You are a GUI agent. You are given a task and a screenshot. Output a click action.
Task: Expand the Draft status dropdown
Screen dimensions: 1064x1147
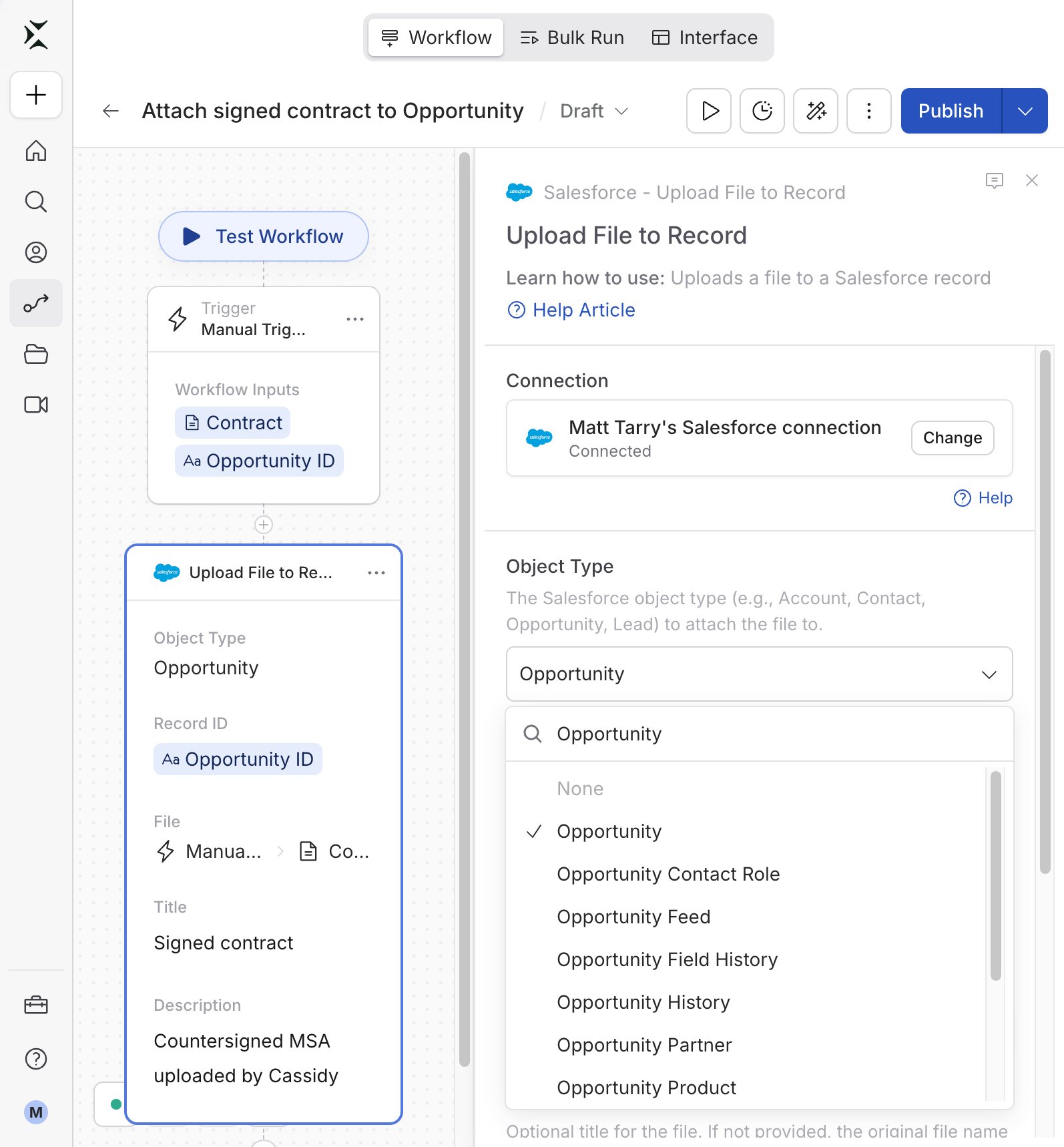(x=594, y=111)
